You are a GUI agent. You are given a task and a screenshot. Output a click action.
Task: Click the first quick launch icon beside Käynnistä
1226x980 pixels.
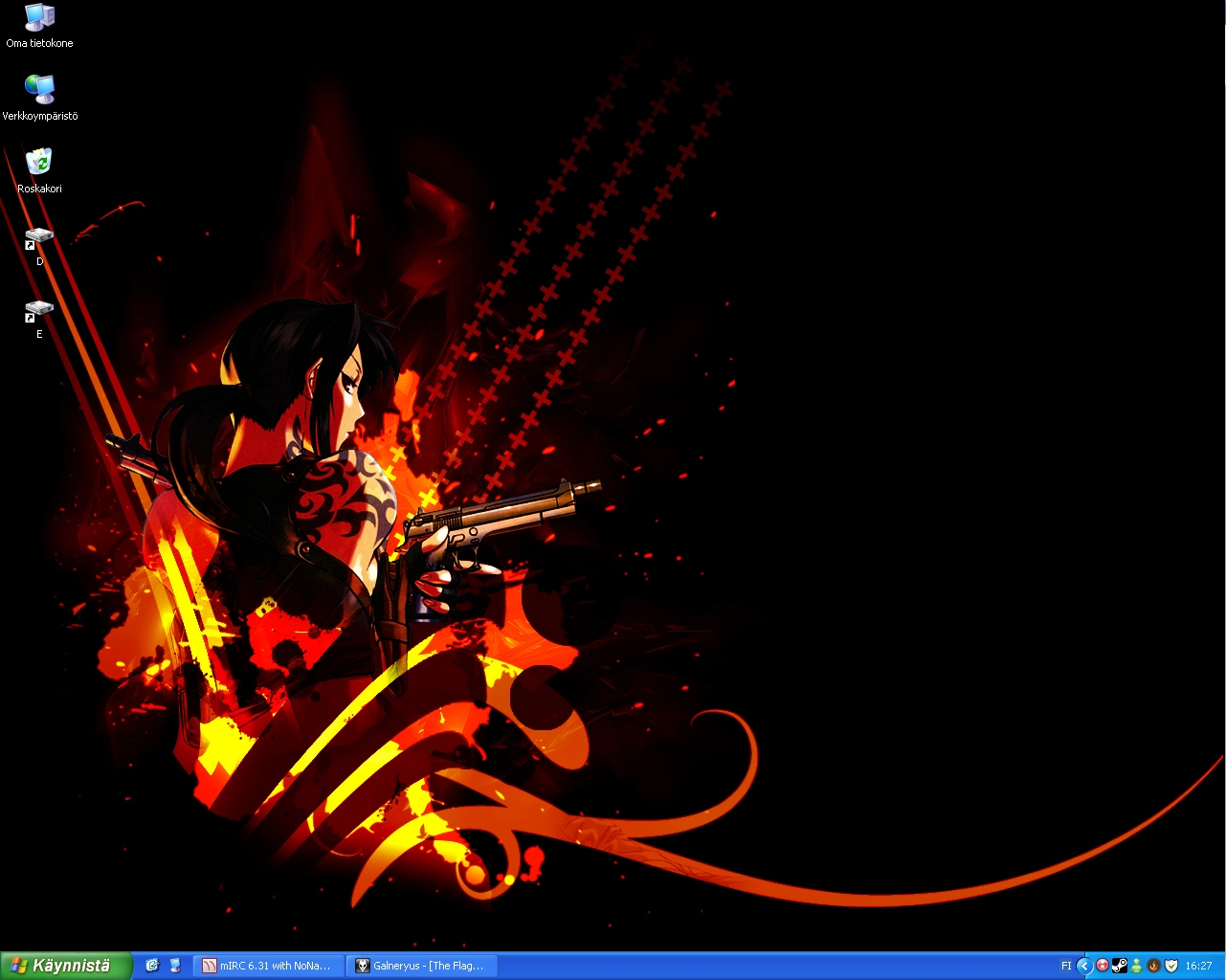(151, 966)
